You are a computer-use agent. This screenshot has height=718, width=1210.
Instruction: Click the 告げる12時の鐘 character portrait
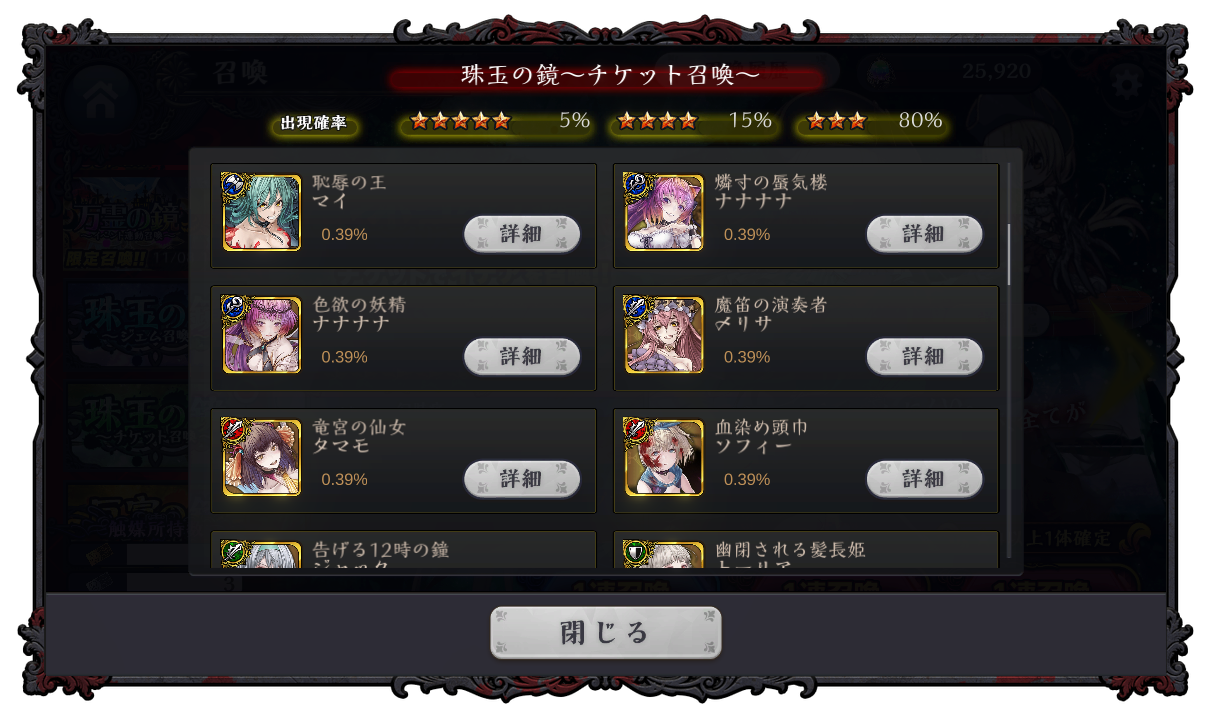pos(262,554)
